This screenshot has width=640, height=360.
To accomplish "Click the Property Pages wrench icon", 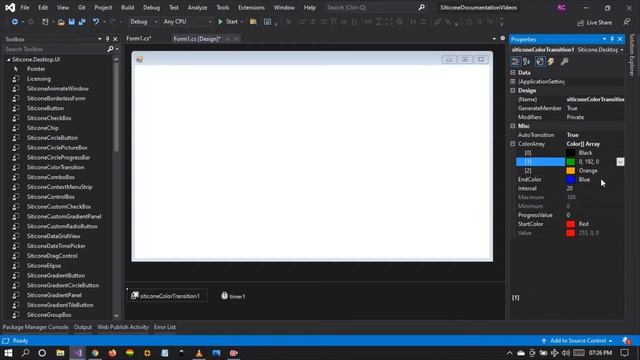I will coord(564,61).
